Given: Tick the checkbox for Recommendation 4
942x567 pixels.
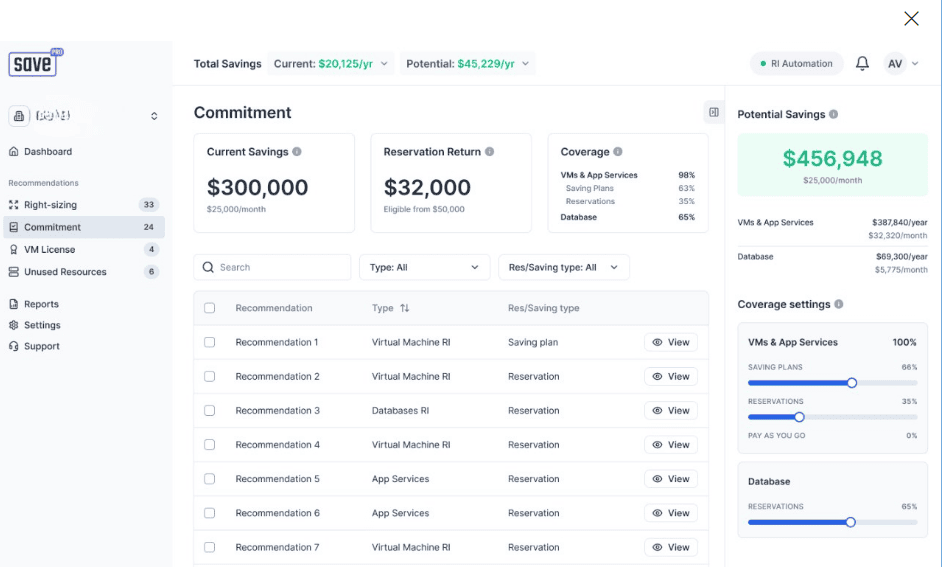Looking at the screenshot, I should click(210, 445).
